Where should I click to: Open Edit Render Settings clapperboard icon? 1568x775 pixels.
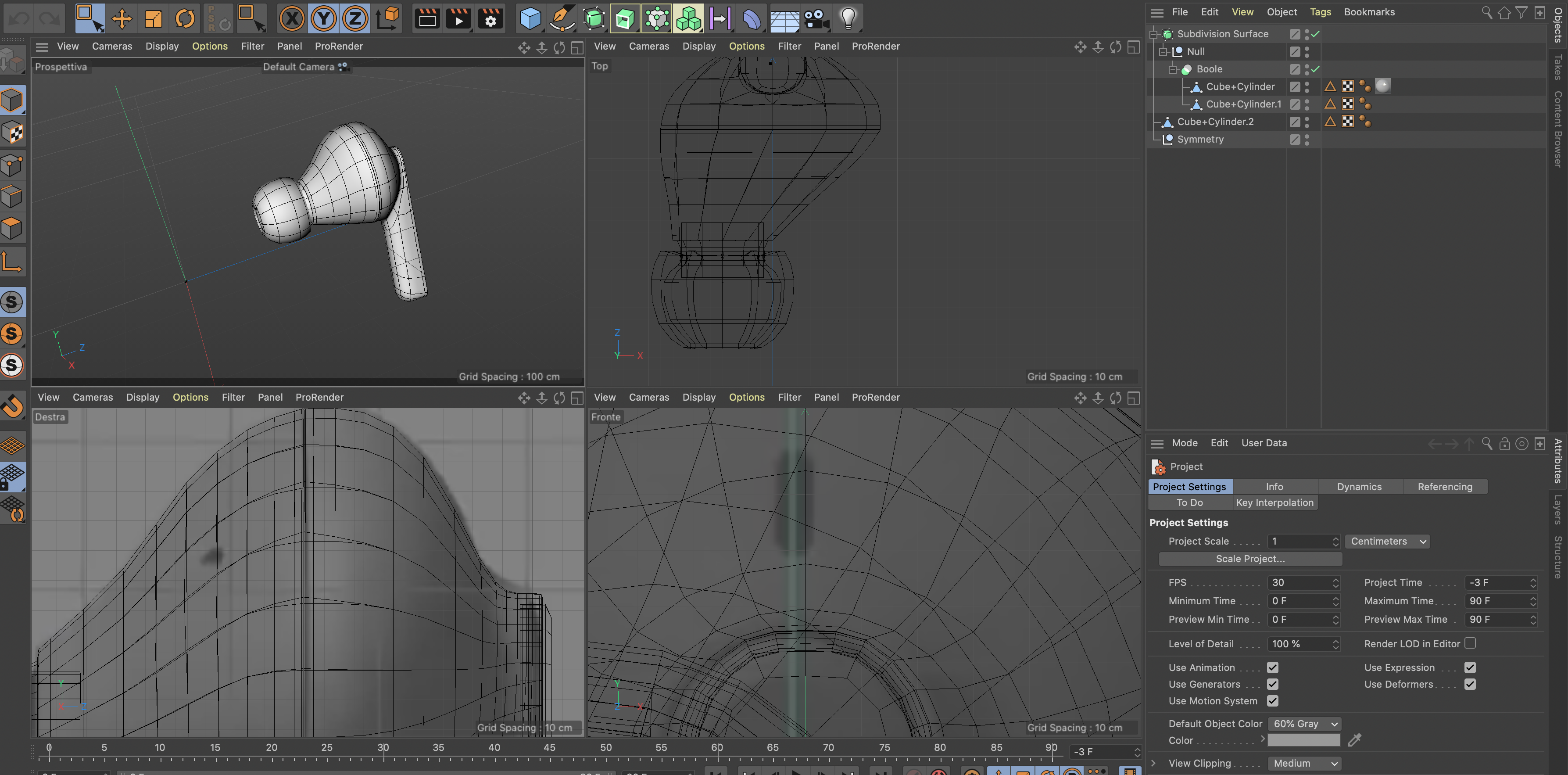click(x=490, y=18)
